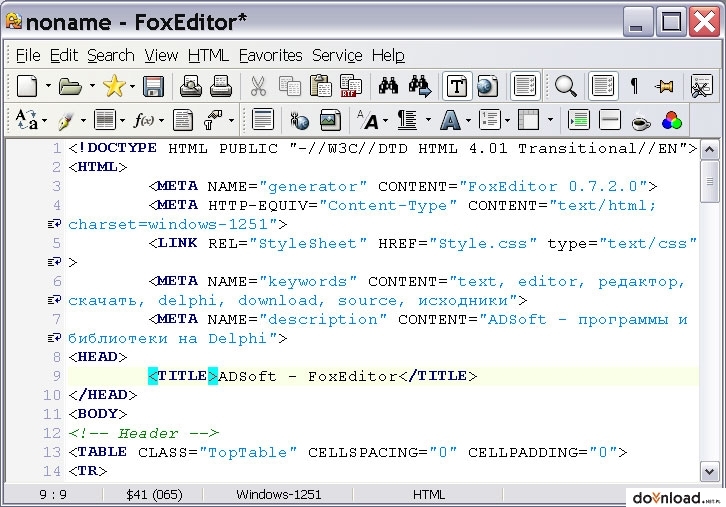Copy selection with the two-pages icon
The image size is (726, 507).
point(290,86)
